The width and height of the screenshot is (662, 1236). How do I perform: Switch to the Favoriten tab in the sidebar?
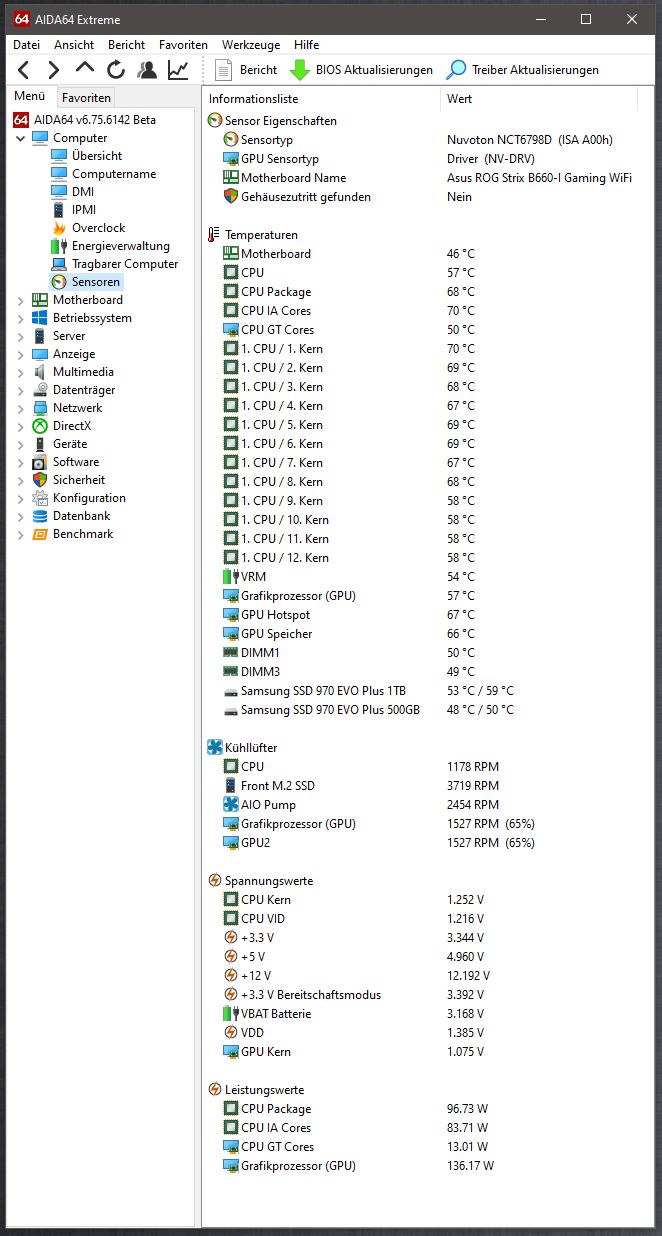point(86,98)
